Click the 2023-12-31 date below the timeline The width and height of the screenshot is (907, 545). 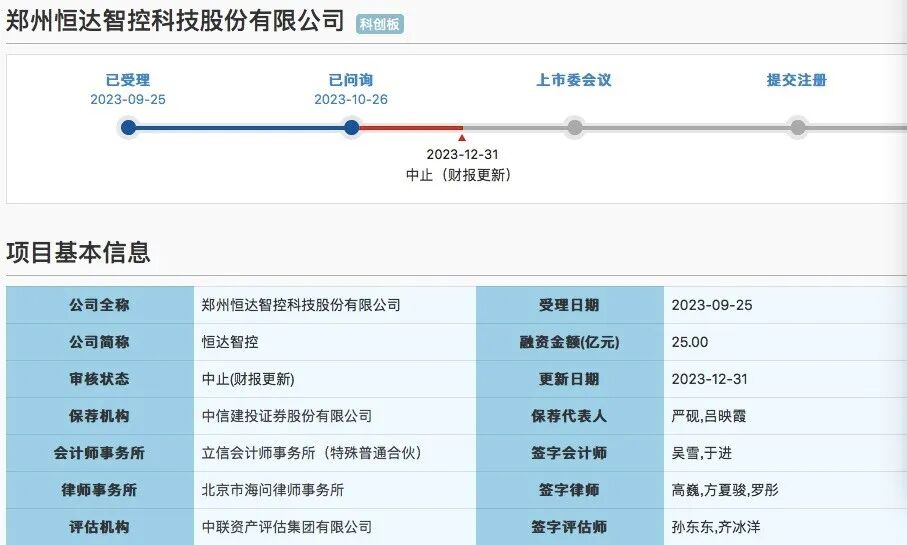(462, 154)
